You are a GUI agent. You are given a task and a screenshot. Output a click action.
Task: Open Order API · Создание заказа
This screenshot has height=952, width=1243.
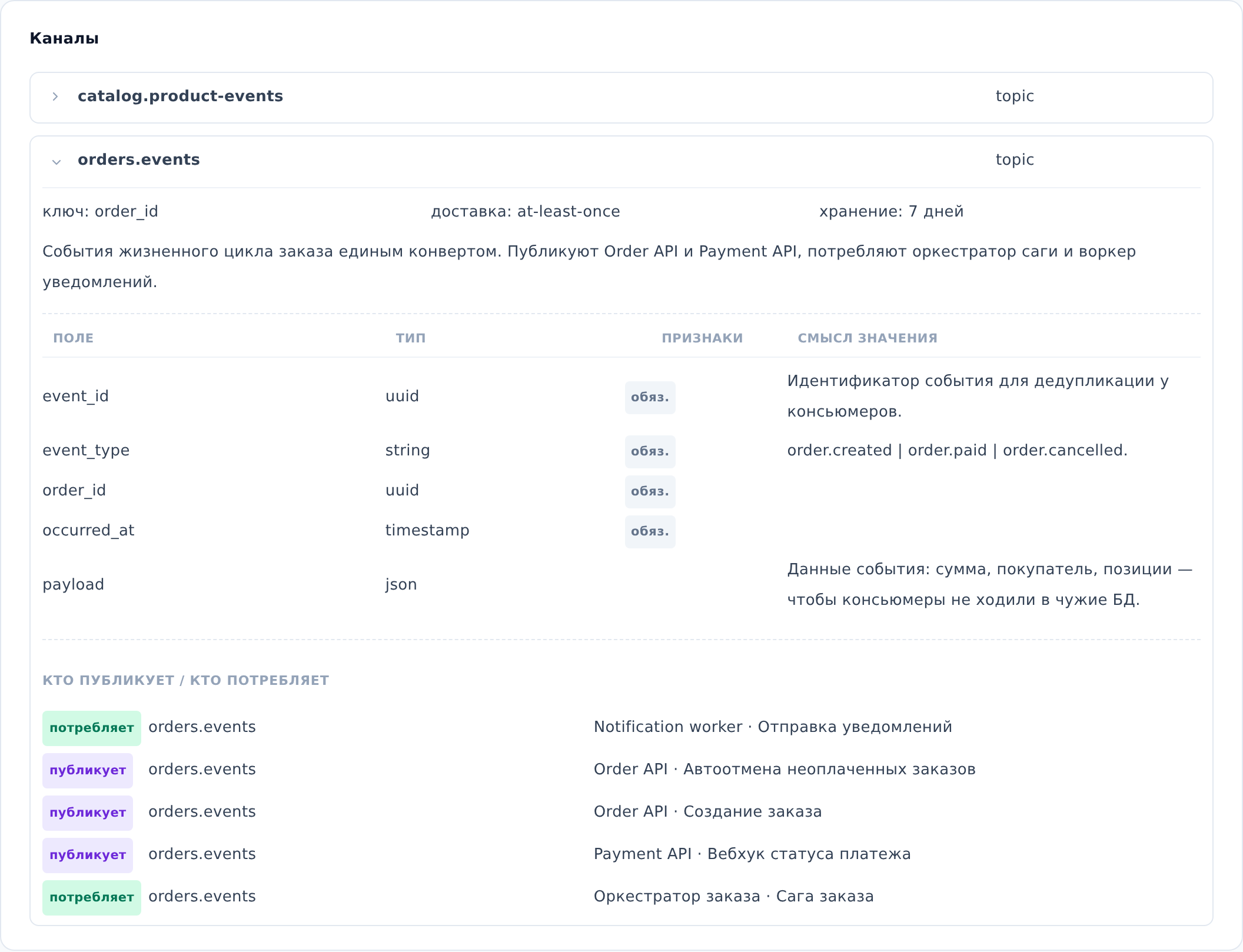[x=707, y=811]
